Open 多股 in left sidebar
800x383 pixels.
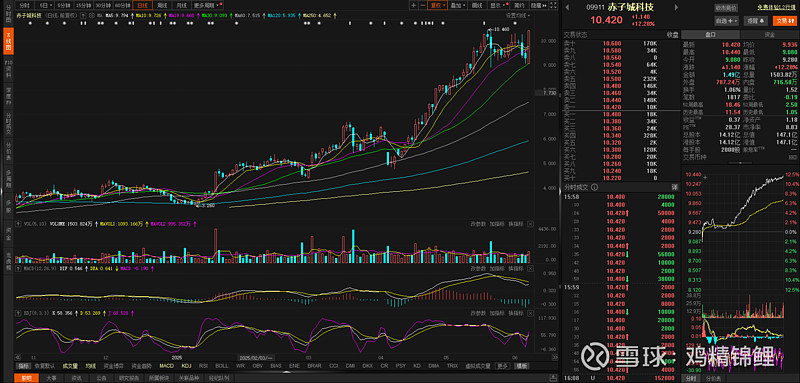pos(8,206)
